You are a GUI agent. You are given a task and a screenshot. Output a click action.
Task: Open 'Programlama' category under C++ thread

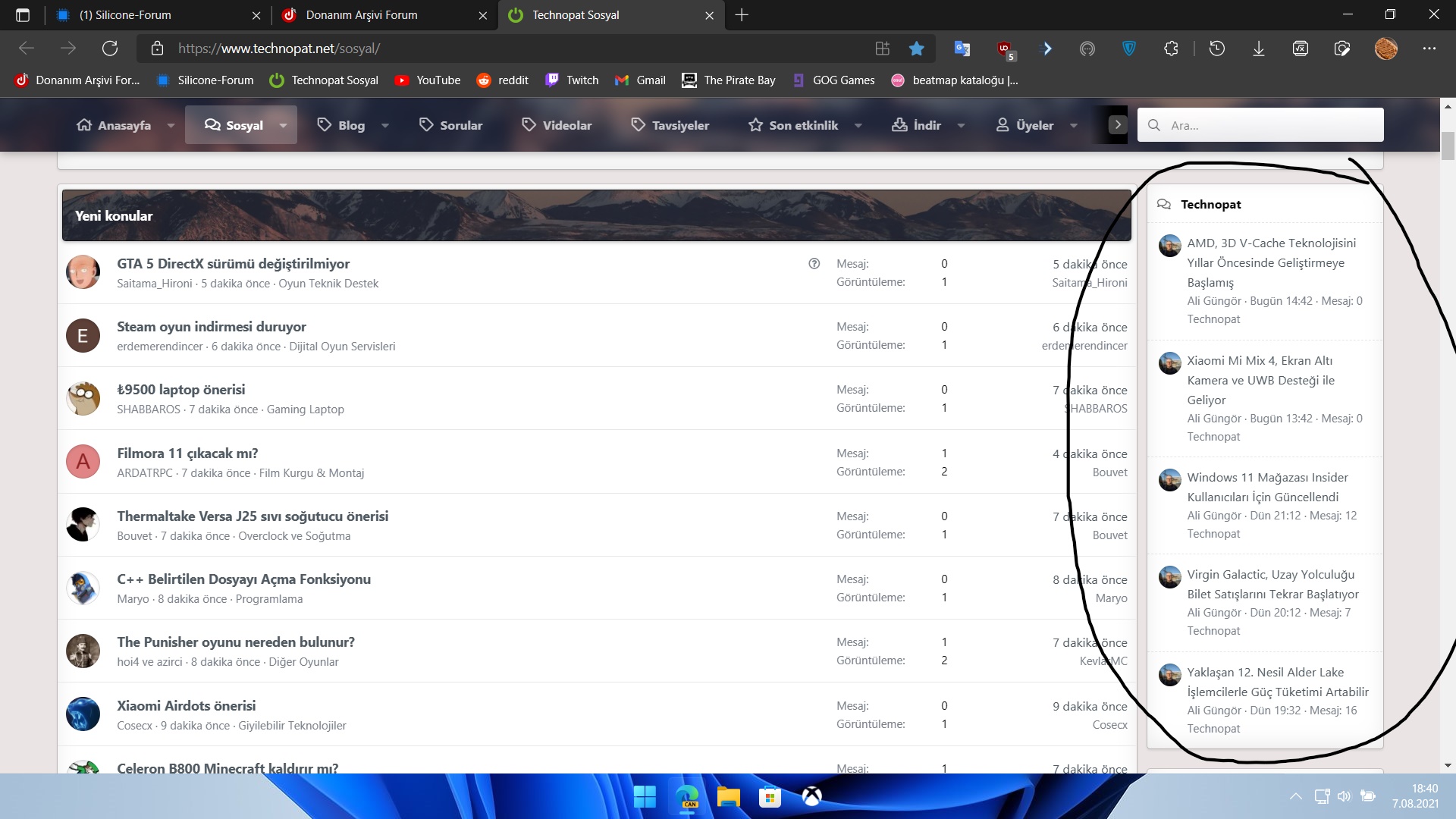(269, 599)
